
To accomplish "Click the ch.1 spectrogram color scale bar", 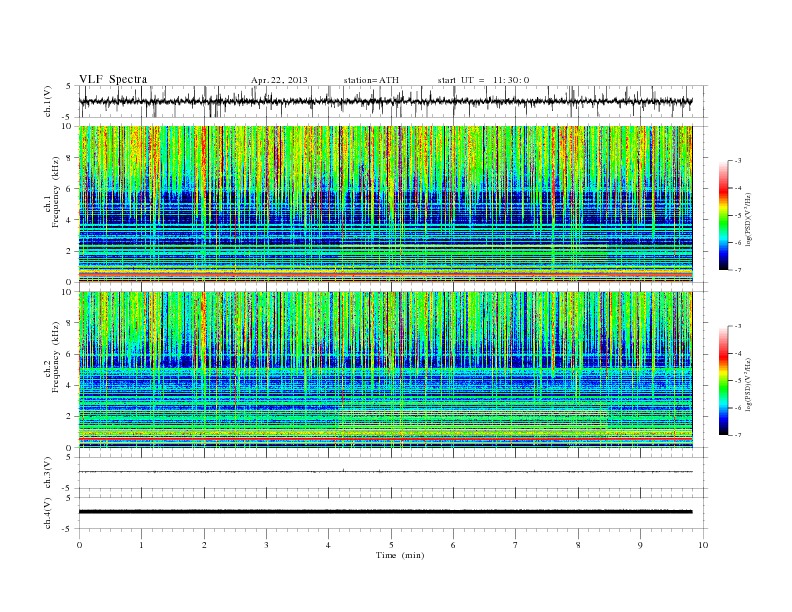I will (723, 216).
